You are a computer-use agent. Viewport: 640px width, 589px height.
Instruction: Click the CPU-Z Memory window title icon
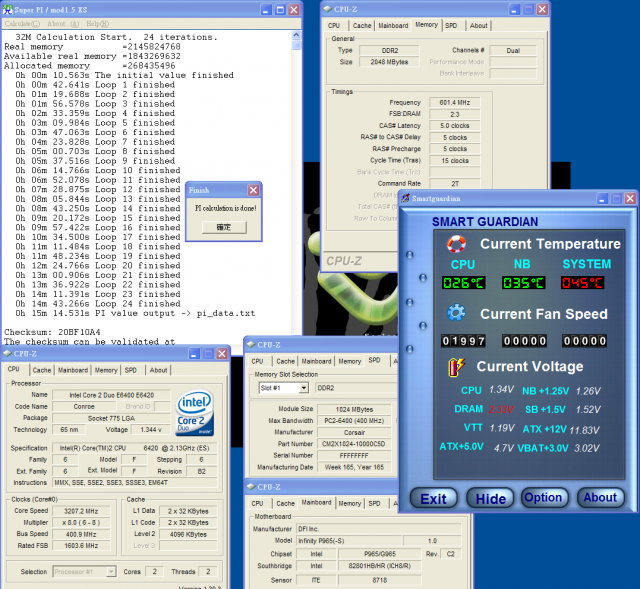coord(328,9)
